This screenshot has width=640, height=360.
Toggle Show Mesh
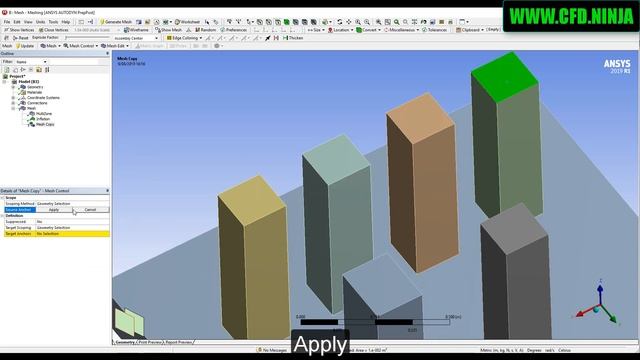pos(168,30)
